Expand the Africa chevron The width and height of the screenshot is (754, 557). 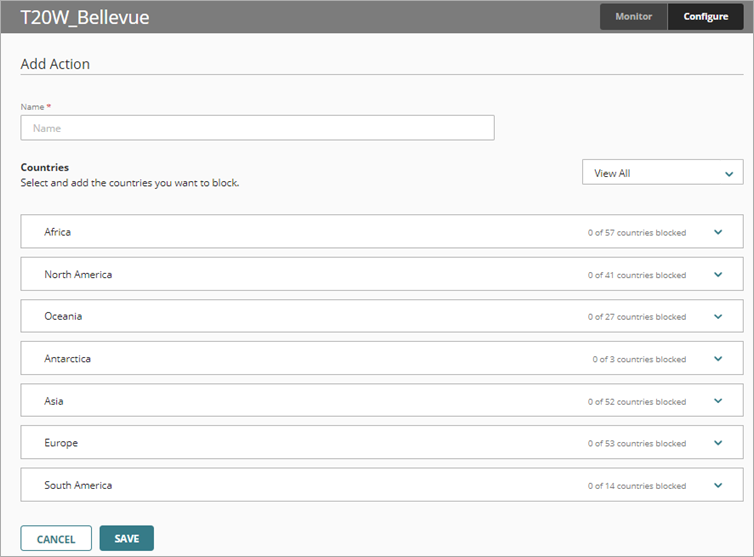point(718,232)
